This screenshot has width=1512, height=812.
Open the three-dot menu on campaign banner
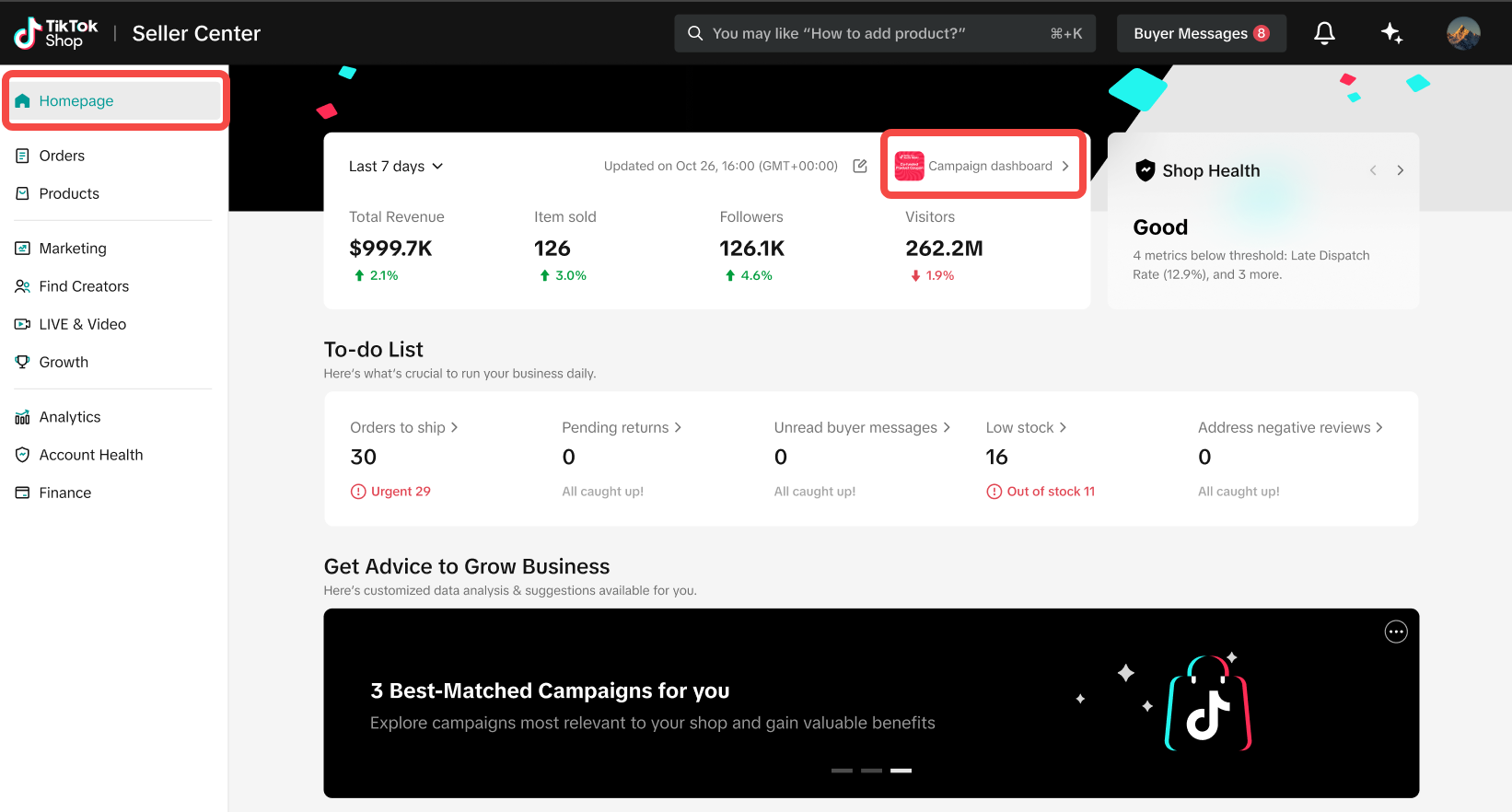pyautogui.click(x=1396, y=632)
